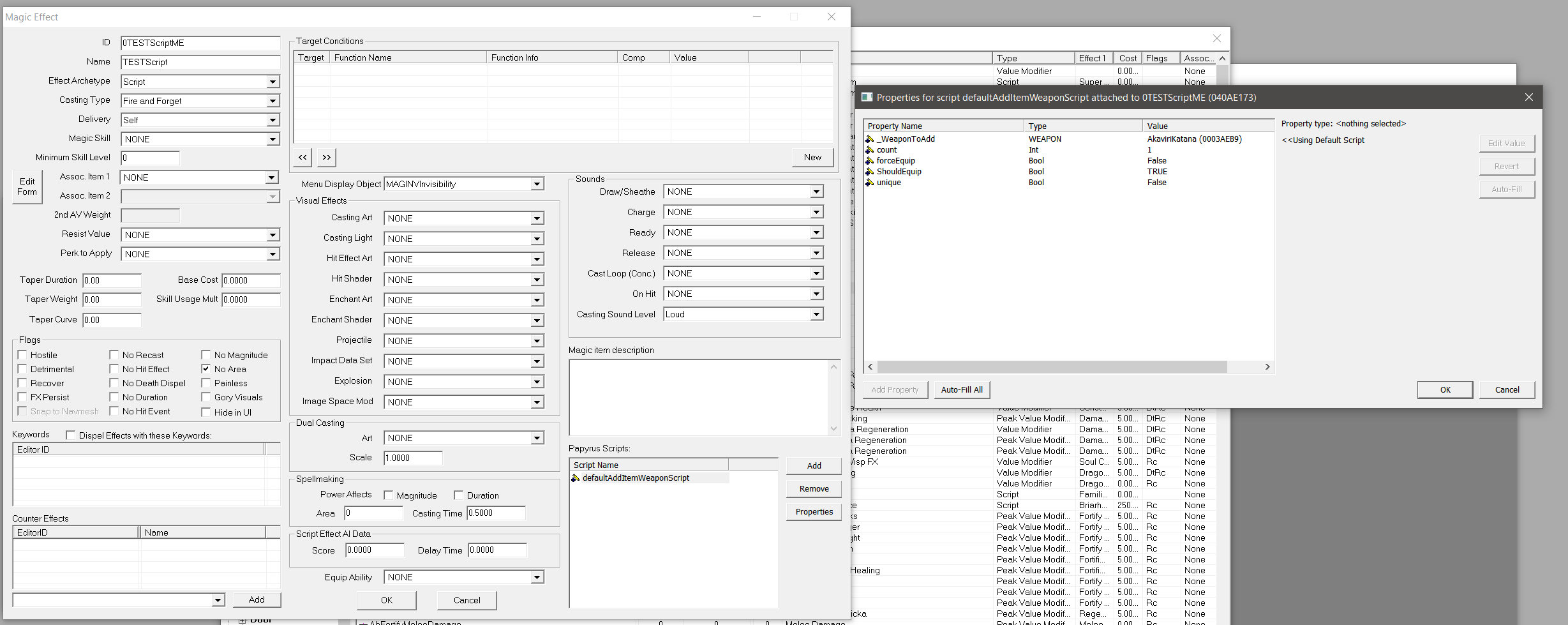Enable the No Magnitude flag

(206, 355)
